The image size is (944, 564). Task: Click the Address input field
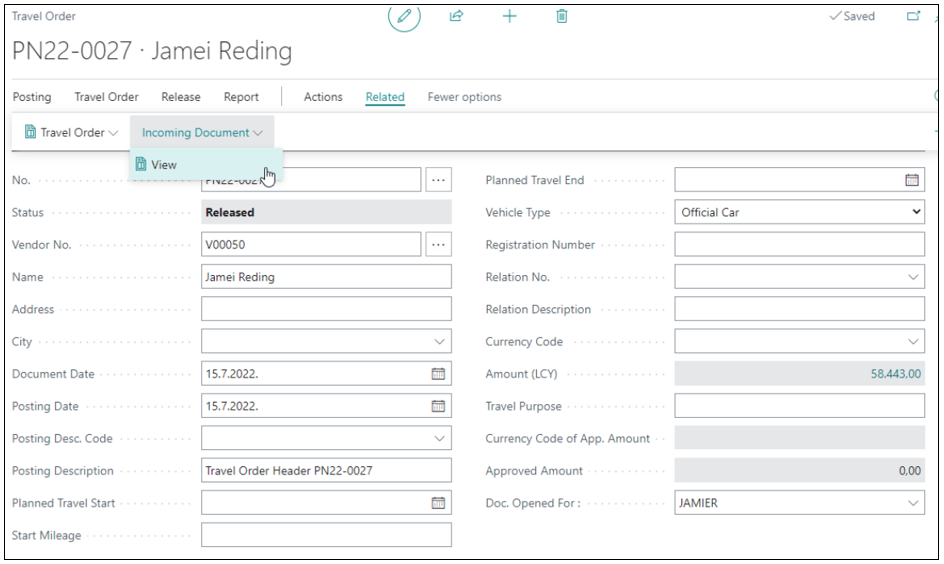coord(326,309)
